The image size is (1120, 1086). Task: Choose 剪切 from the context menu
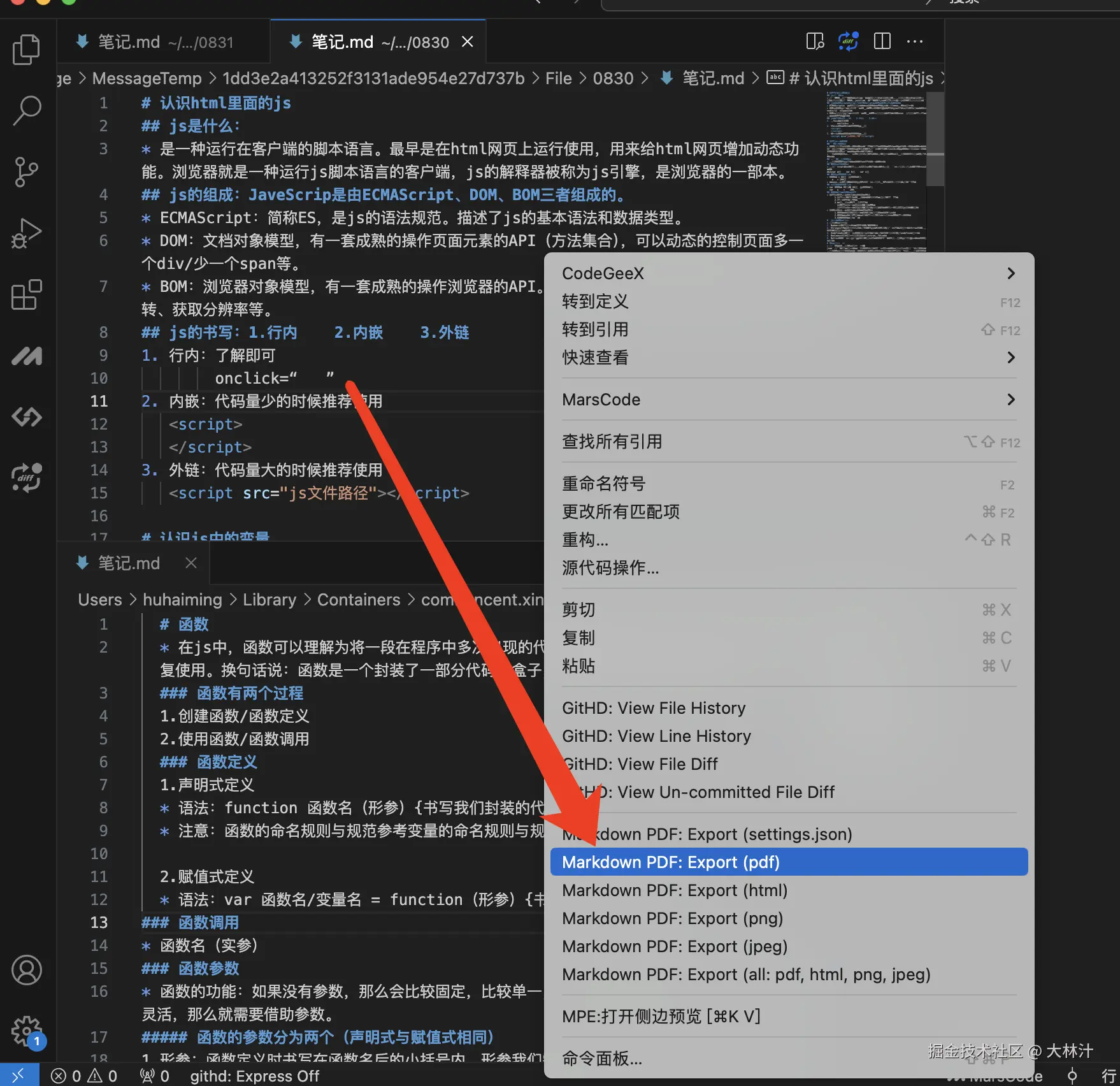tap(789, 610)
